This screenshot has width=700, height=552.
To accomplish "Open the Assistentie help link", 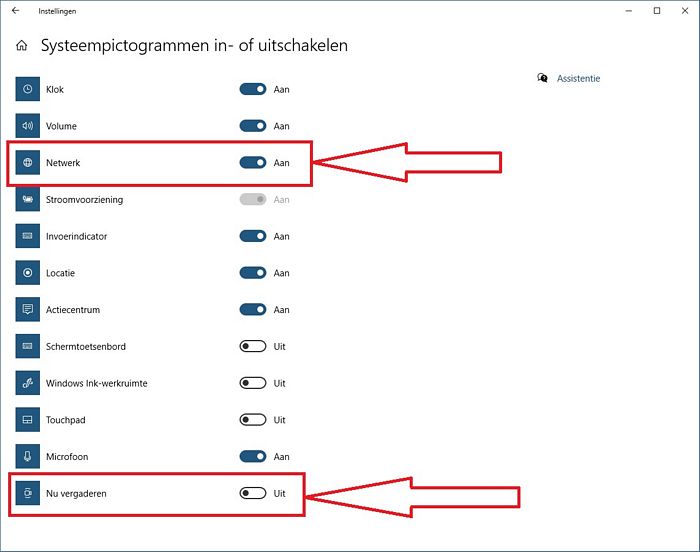I will [x=578, y=79].
